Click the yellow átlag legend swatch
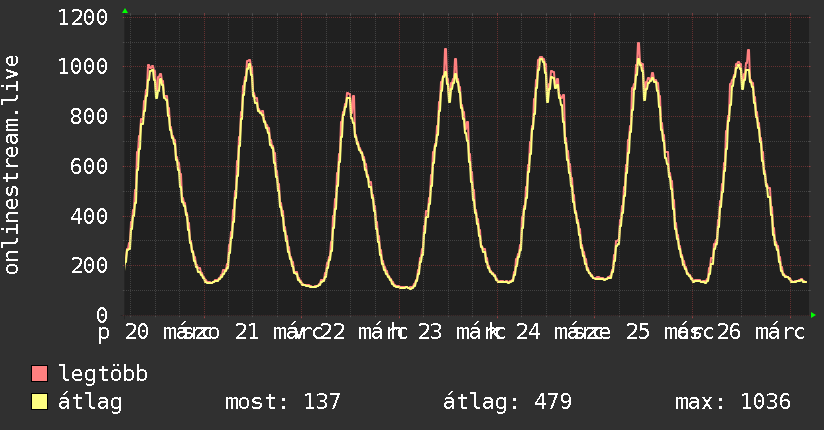This screenshot has height=430, width=824. pyautogui.click(x=39, y=402)
